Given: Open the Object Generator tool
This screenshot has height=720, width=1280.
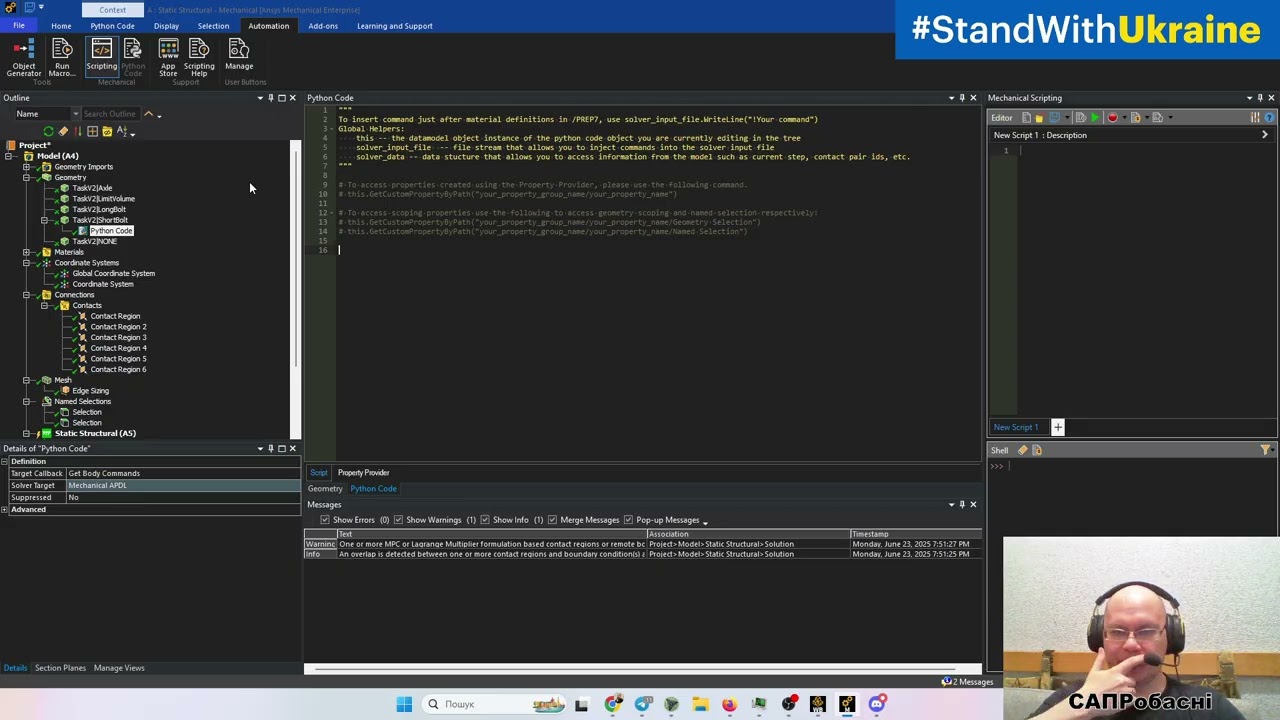Looking at the screenshot, I should (x=23, y=58).
